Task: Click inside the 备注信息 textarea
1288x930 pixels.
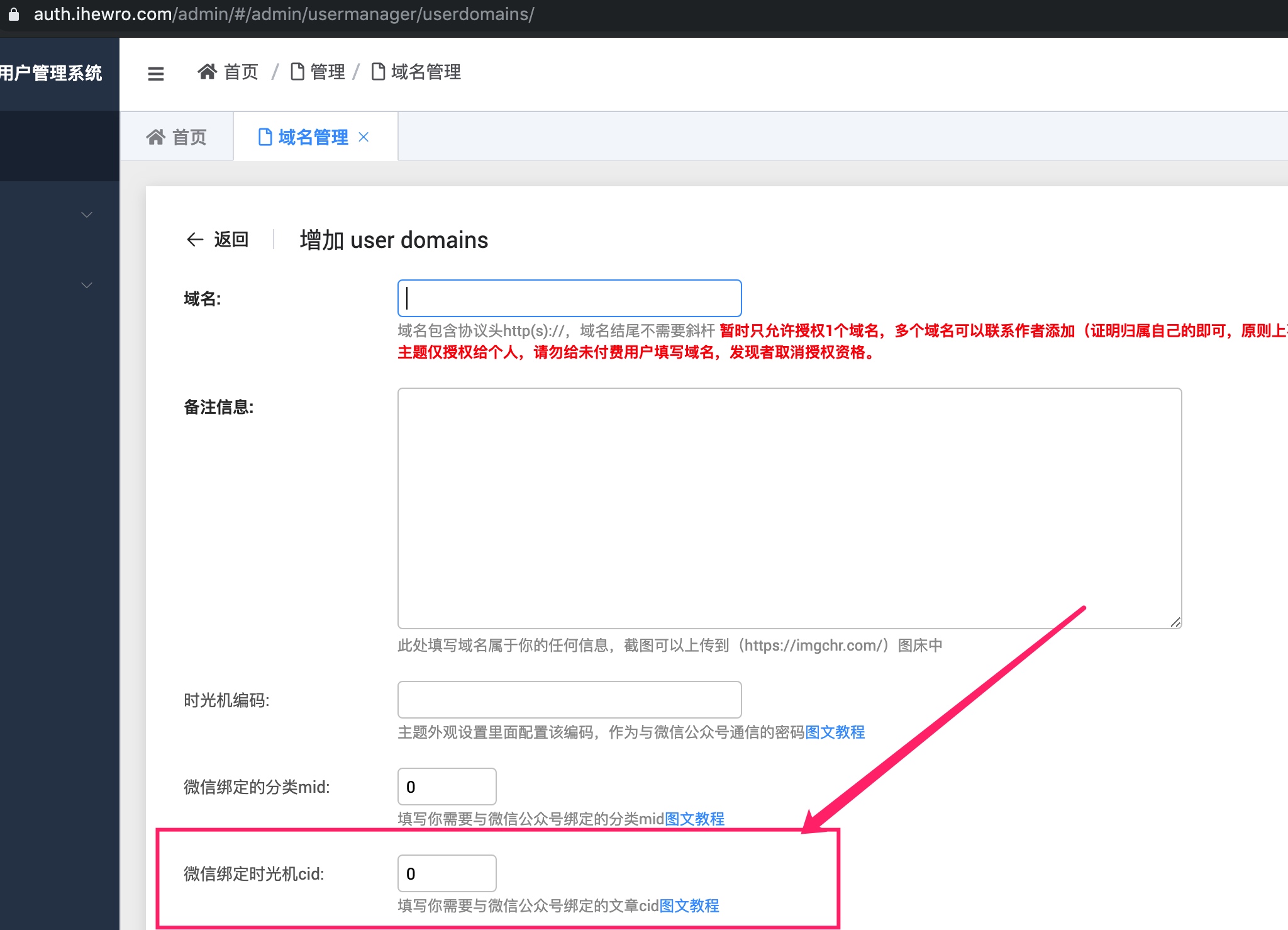Action: click(x=789, y=508)
